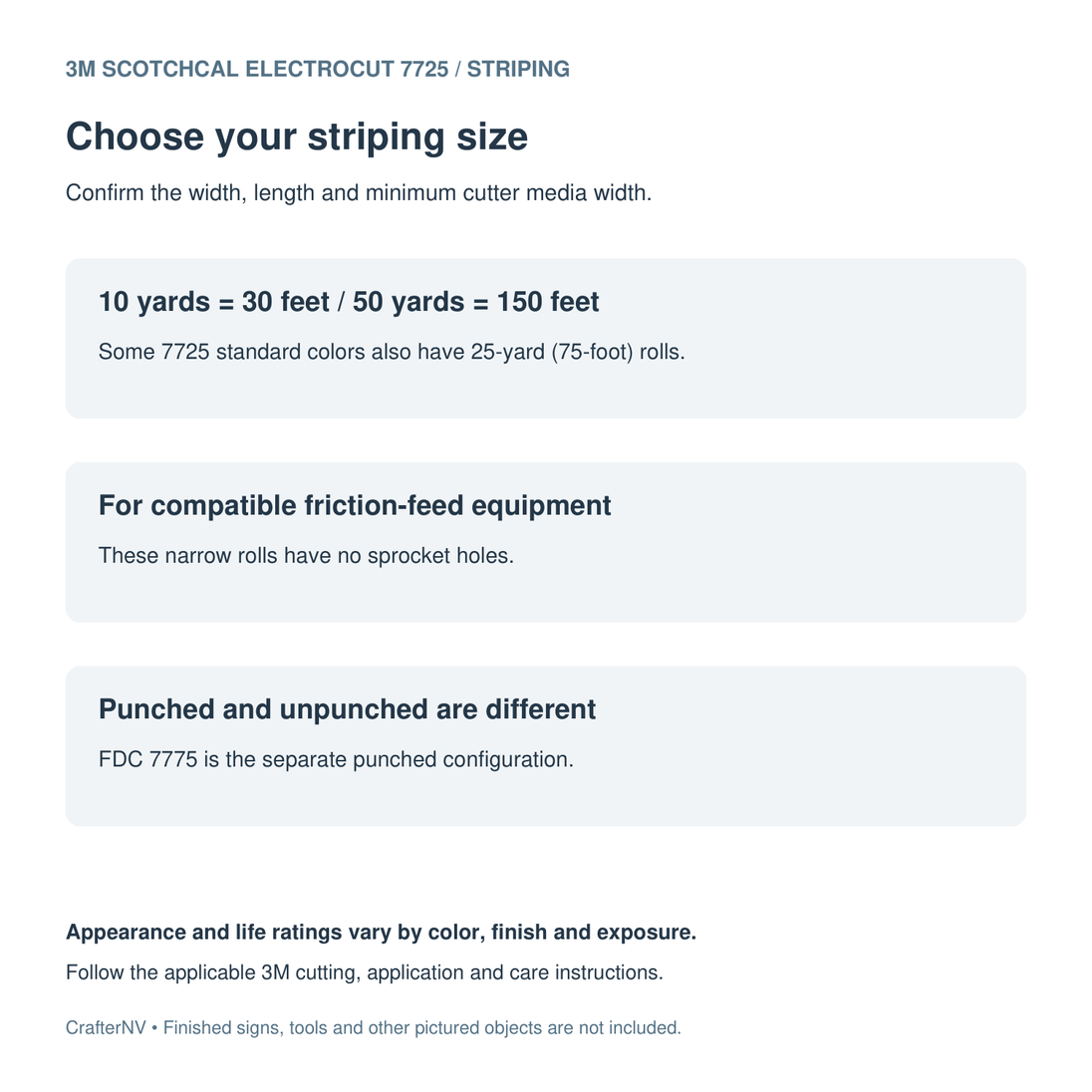Open the 'Punched and unpunched are different' card
The width and height of the screenshot is (1092, 1092).
tap(545, 746)
